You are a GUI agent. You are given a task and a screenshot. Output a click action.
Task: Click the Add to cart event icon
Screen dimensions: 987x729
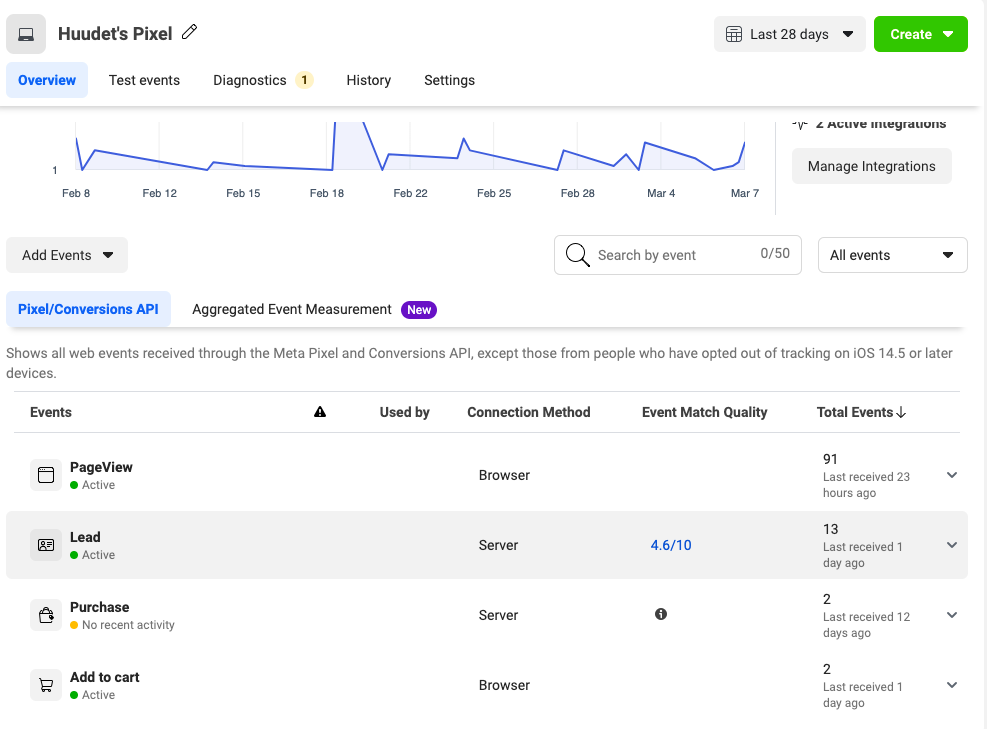pos(46,685)
